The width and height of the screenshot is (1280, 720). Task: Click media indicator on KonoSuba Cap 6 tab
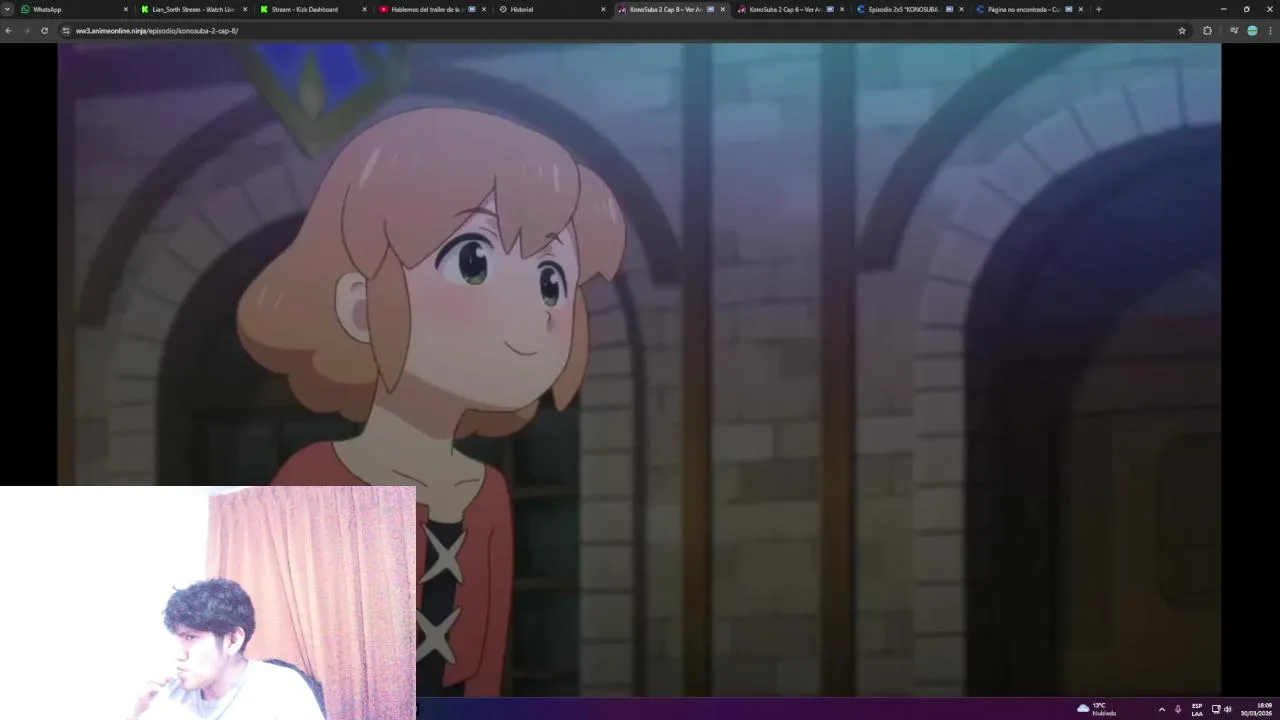tap(830, 9)
